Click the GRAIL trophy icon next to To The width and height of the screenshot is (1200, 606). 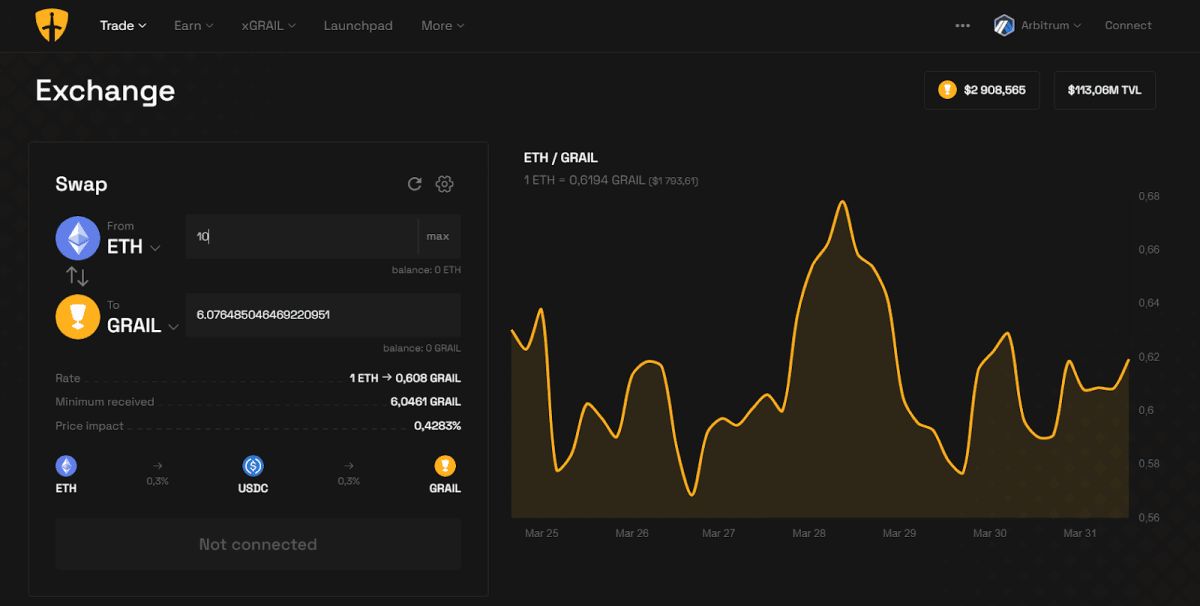point(77,316)
